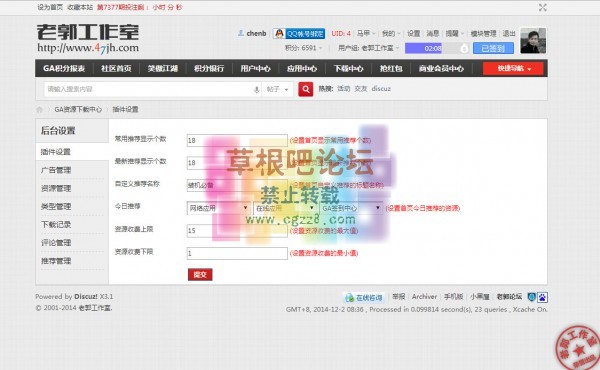Click the 常用推荐显示个数 input field
Screen dimensions: 600x370
click(237, 140)
